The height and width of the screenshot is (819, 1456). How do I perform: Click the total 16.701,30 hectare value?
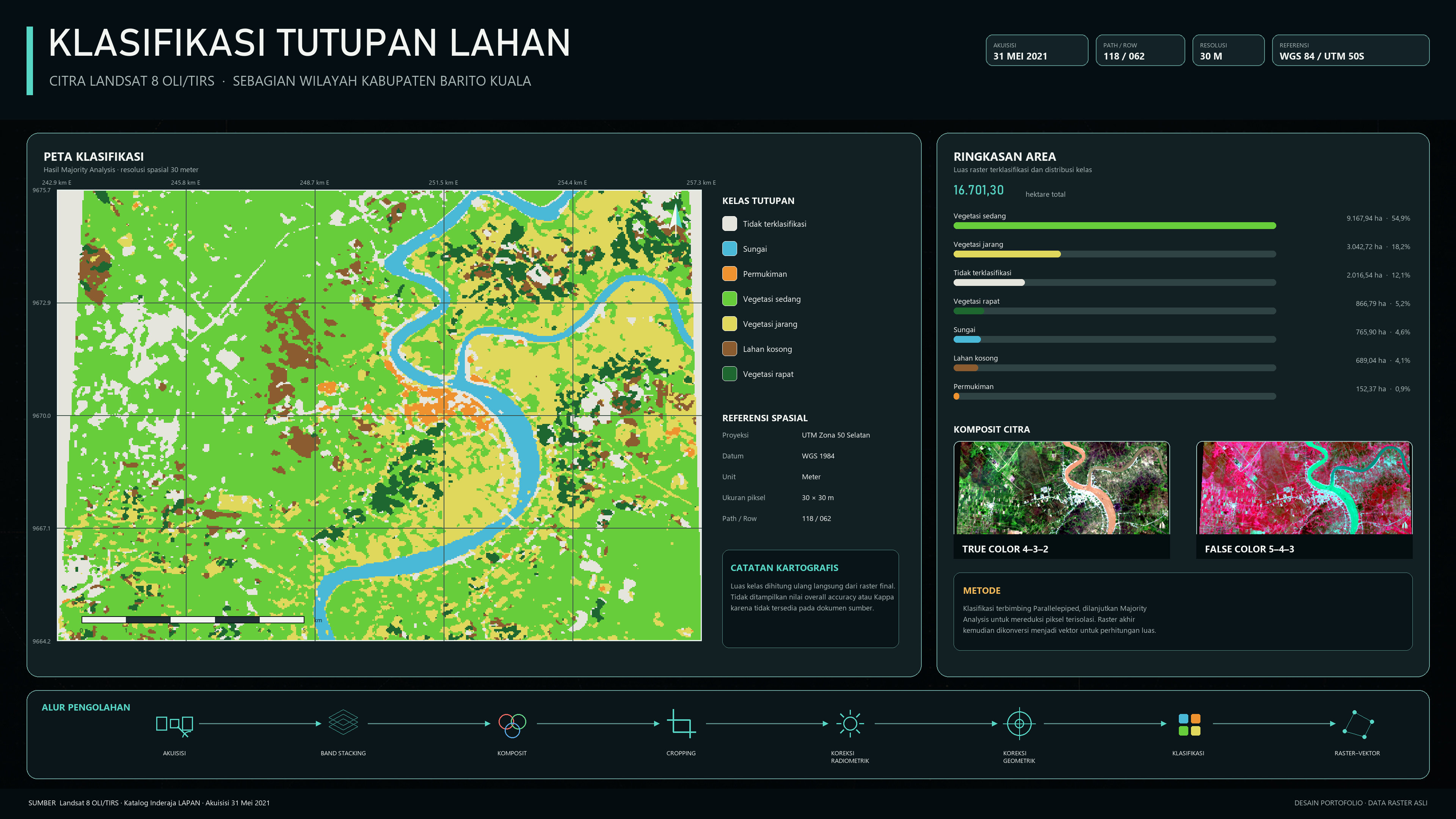pyautogui.click(x=978, y=190)
